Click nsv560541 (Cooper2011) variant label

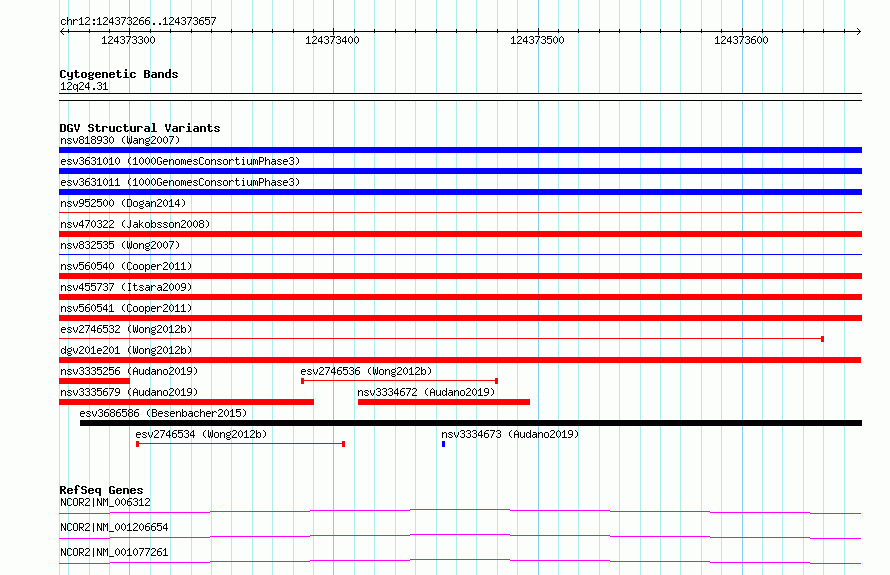[126, 308]
